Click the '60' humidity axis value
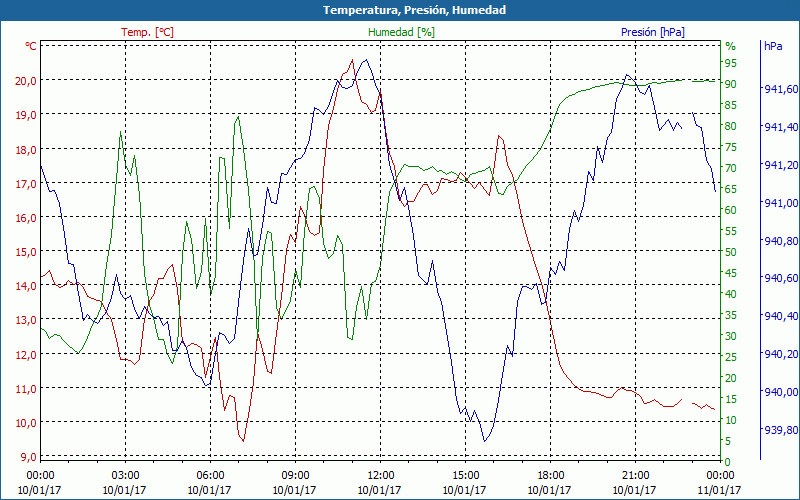The width and height of the screenshot is (800, 500). click(731, 210)
